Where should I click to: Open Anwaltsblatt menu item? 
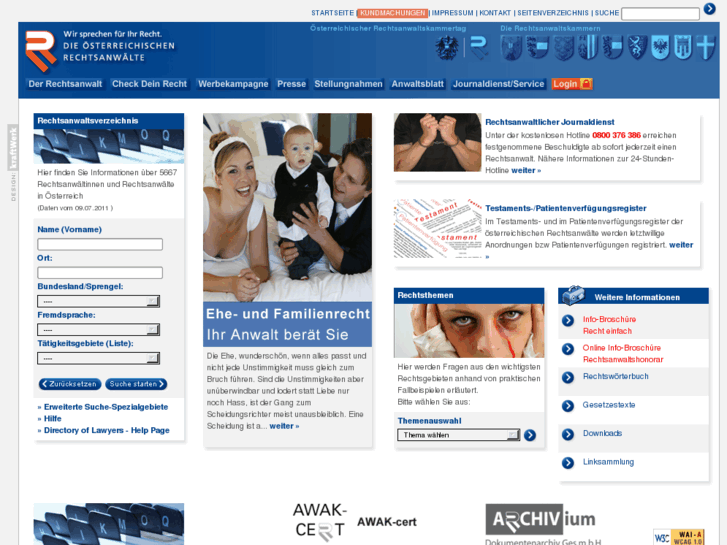[418, 84]
